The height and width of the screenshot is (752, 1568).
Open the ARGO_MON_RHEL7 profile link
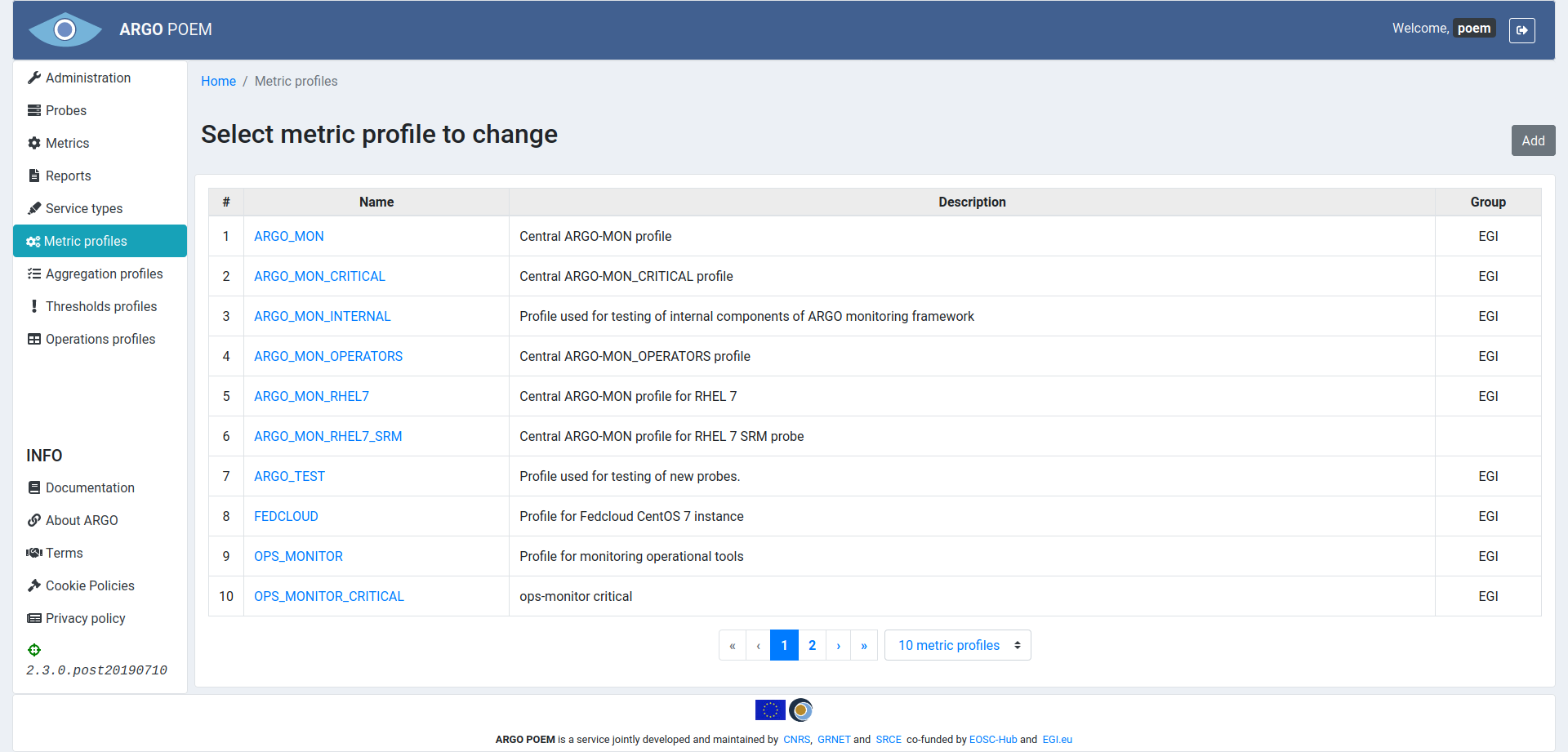click(311, 396)
